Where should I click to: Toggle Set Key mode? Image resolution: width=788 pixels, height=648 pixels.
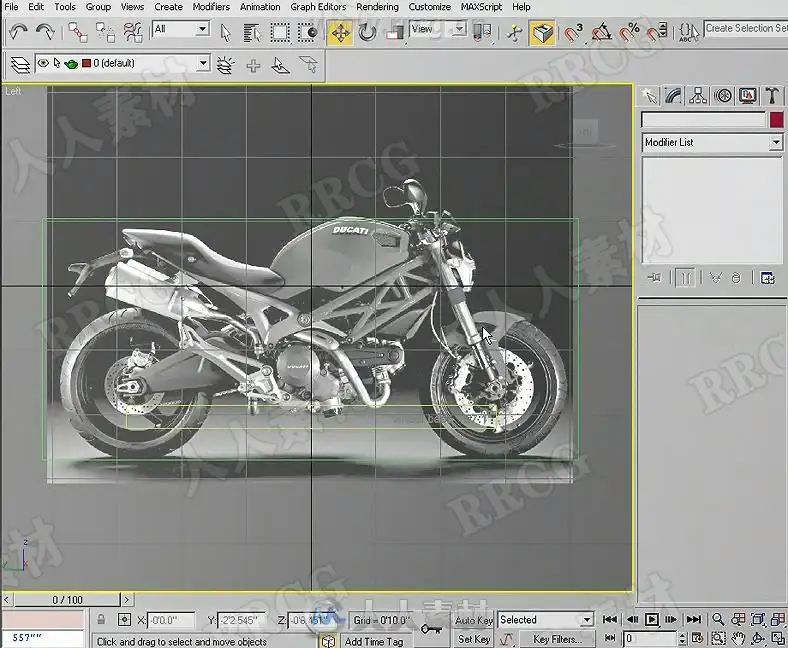tap(474, 639)
